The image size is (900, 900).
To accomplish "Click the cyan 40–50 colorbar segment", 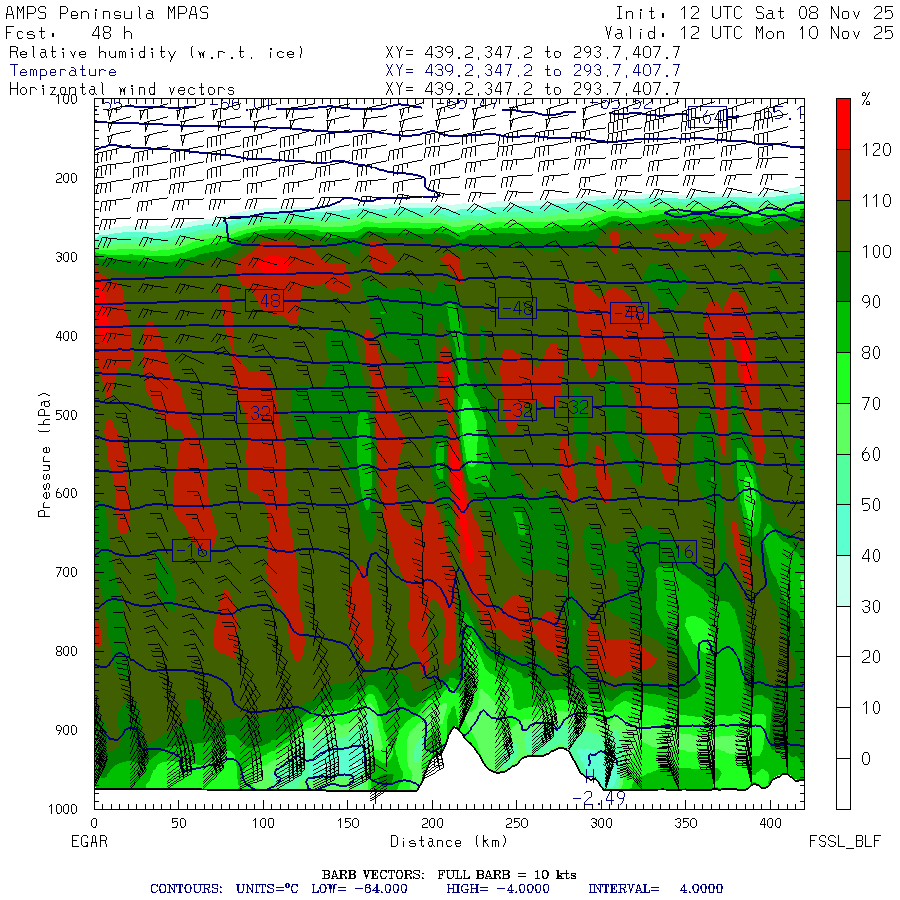I will coord(843,530).
